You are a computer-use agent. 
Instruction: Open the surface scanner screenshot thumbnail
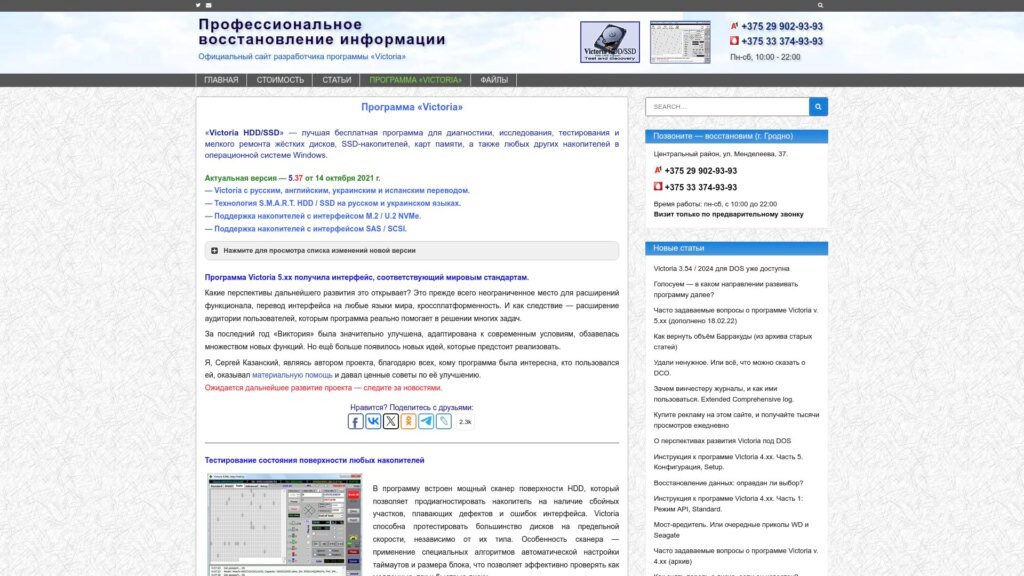284,524
